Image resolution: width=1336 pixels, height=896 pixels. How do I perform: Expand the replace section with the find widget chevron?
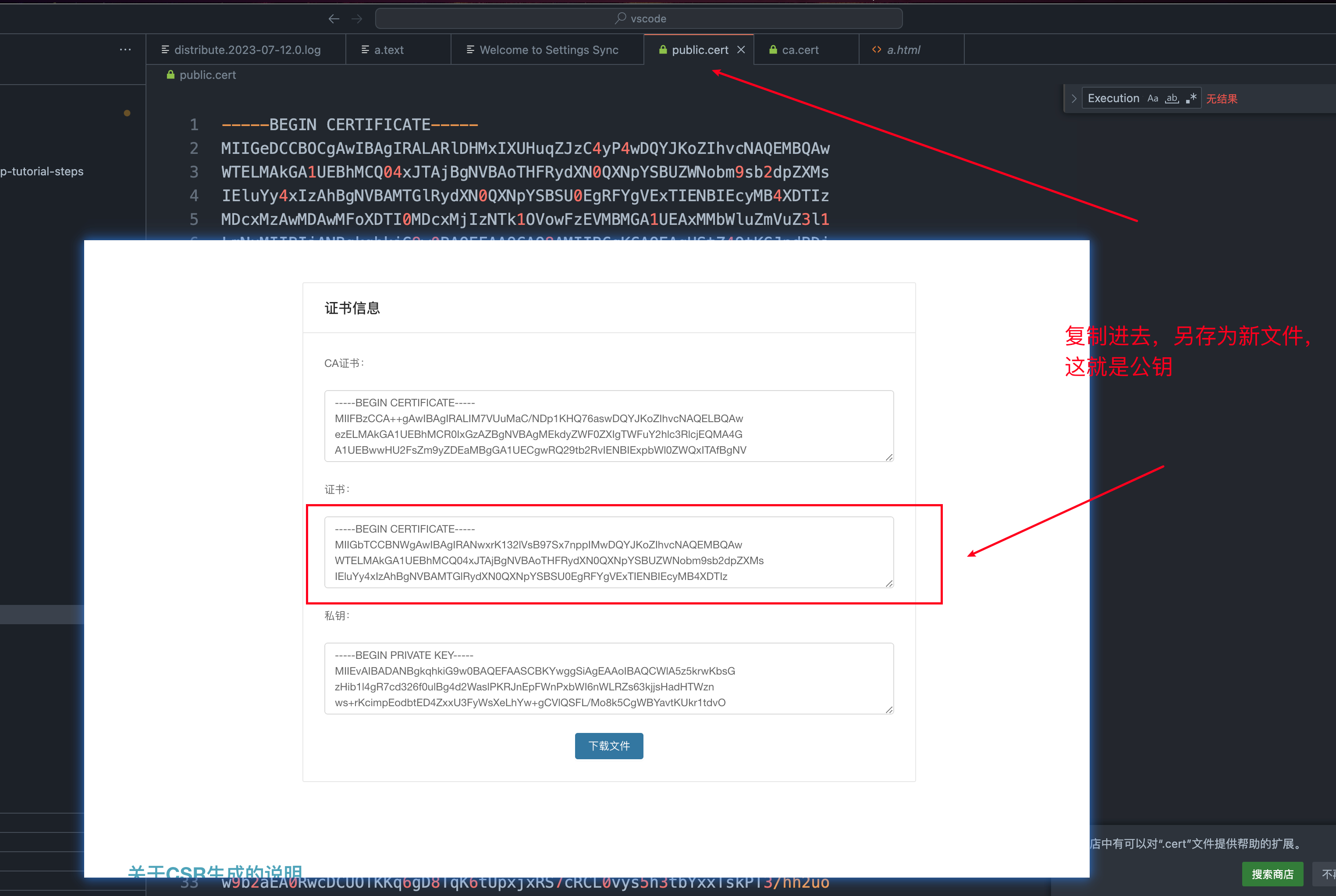(1074, 98)
